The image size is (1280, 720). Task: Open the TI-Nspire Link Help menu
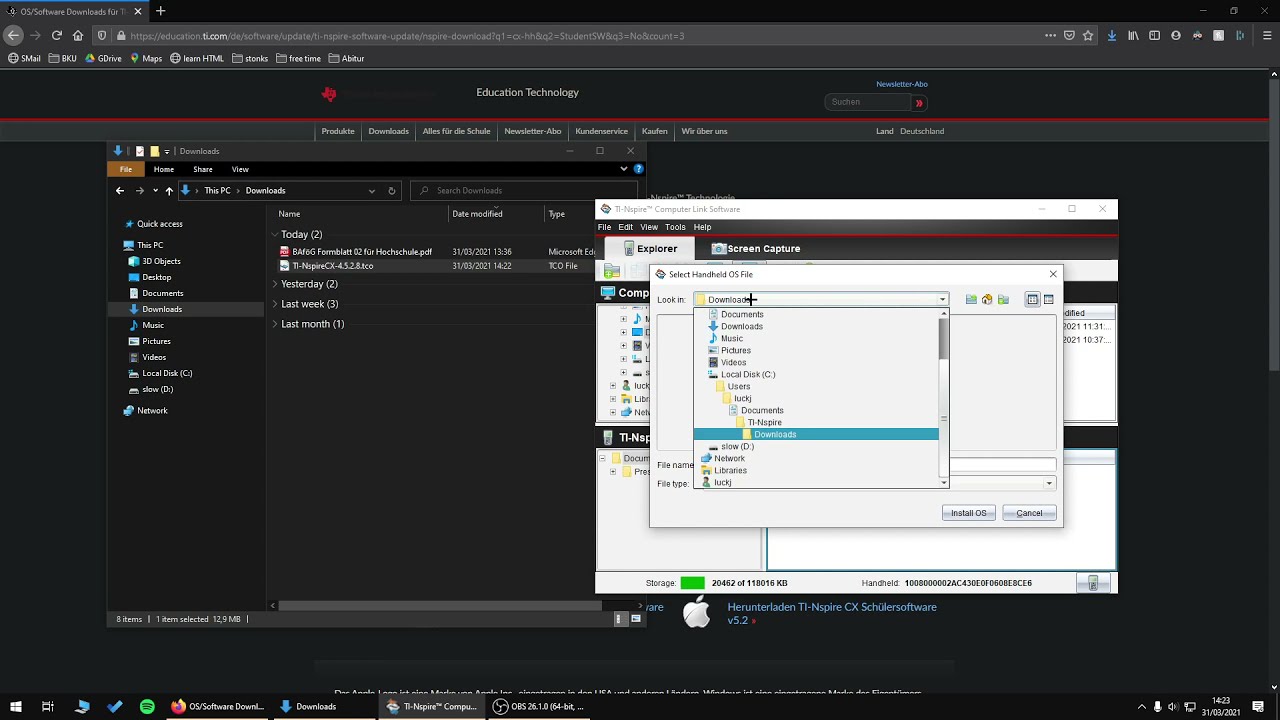(702, 227)
